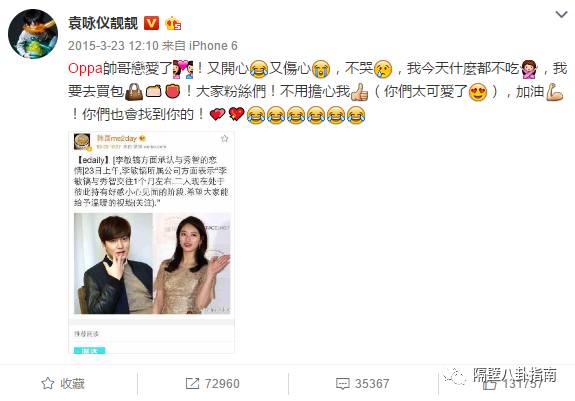Click the 收藏 favorite button
Image resolution: width=575 pixels, height=401 pixels.
[x=63, y=383]
